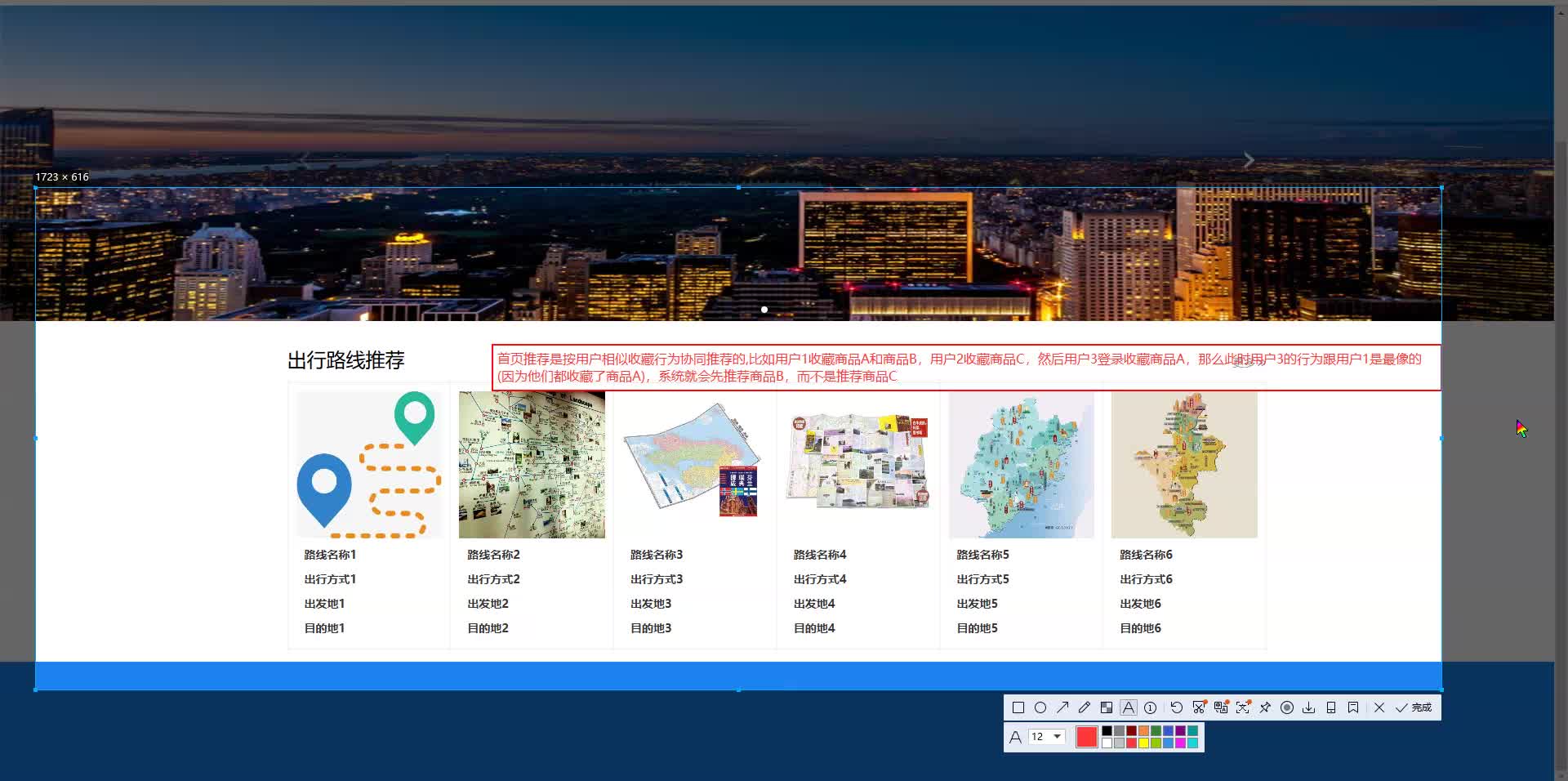Screen dimensions: 1568x781
Task: Click the 出行方式6 text
Action: 1147,579
